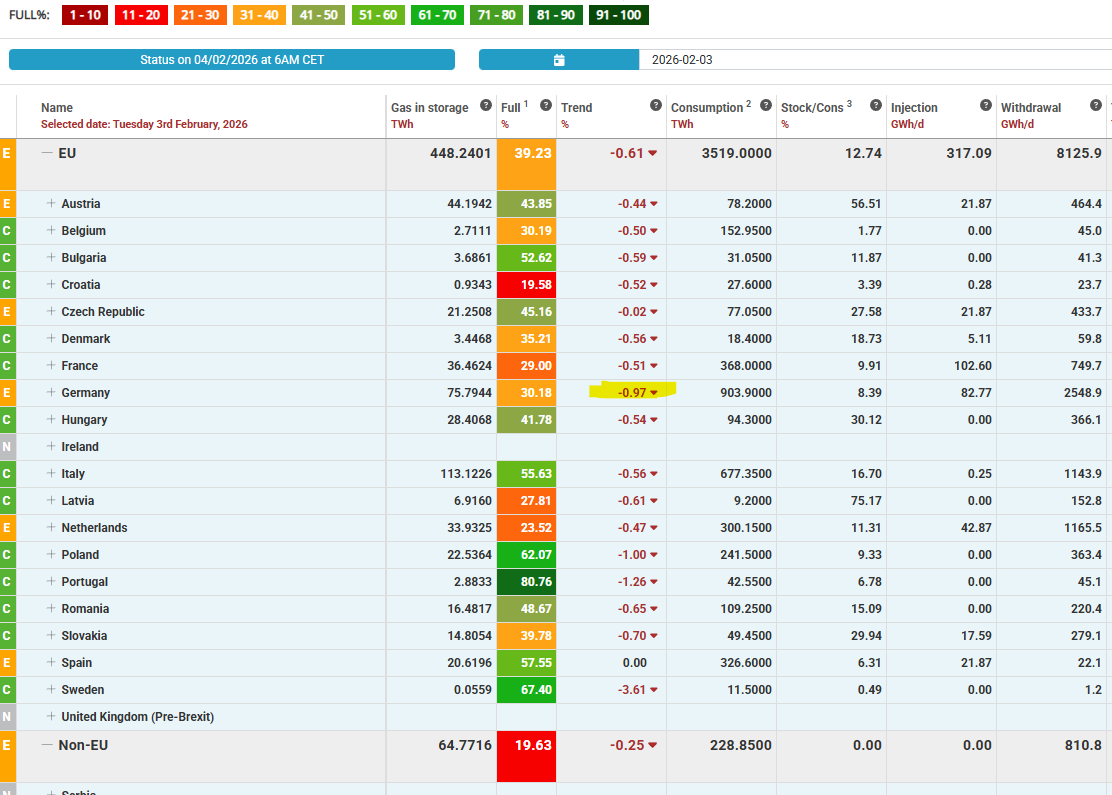The width and height of the screenshot is (1112, 795).
Task: Click the info icon in Injection column header
Action: pyautogui.click(x=985, y=105)
